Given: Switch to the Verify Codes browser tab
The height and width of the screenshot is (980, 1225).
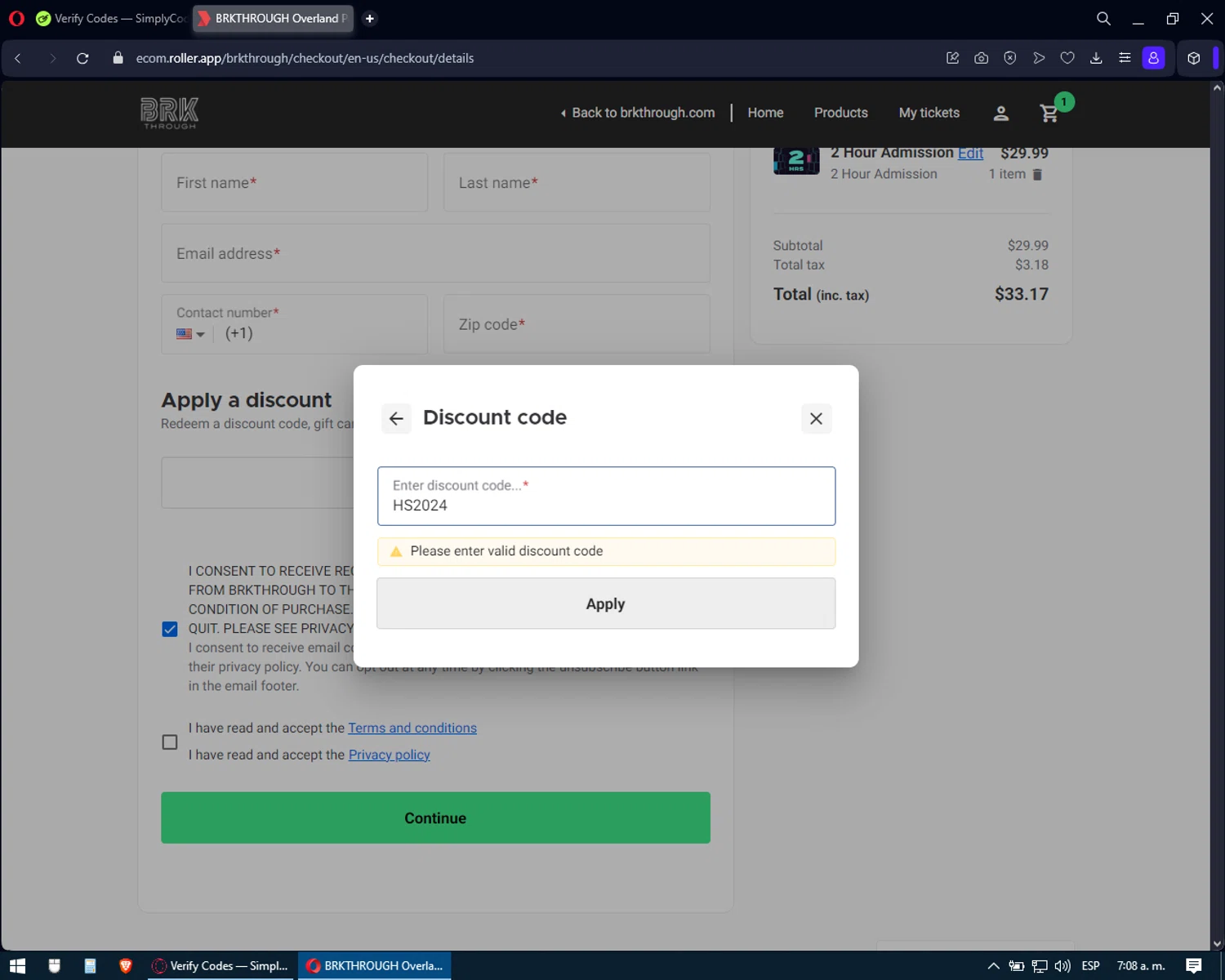Looking at the screenshot, I should coord(110,18).
